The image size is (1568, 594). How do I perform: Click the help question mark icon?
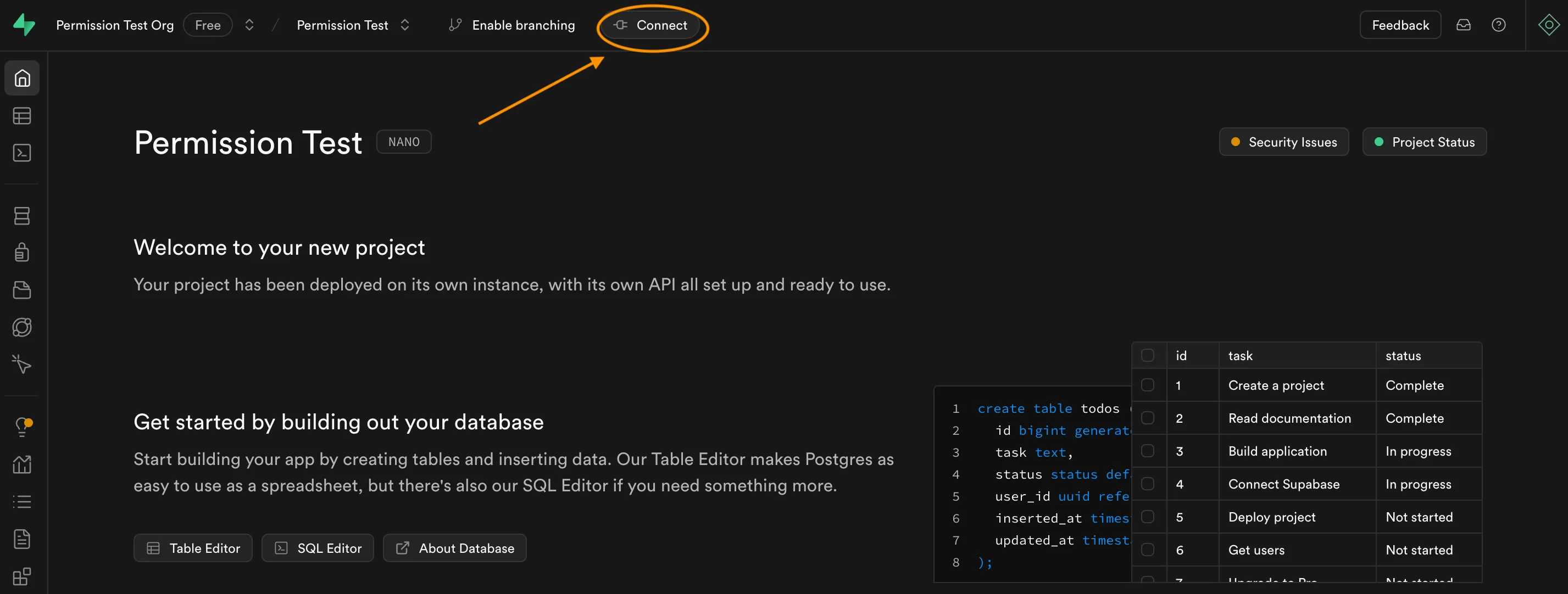pos(1499,25)
